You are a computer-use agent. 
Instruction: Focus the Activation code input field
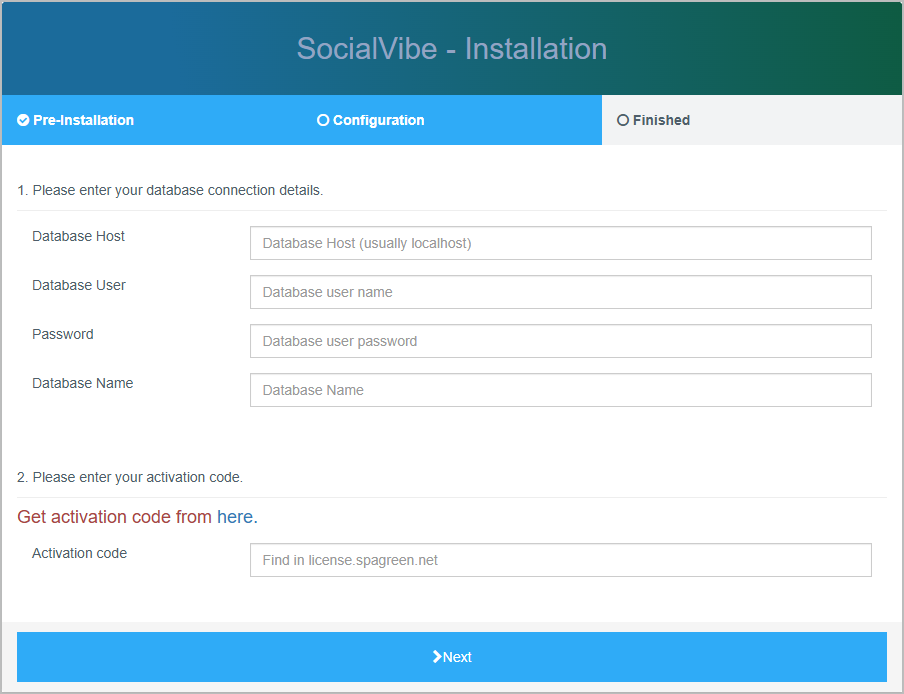(x=560, y=560)
